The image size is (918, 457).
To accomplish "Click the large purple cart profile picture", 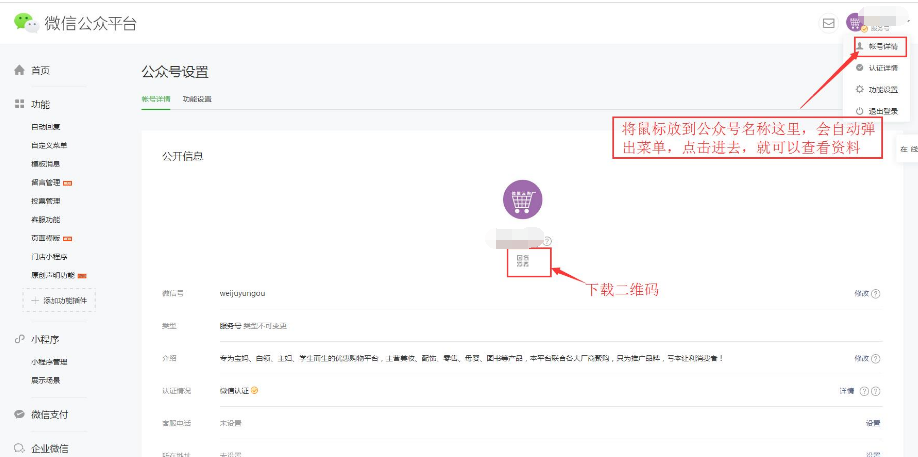I will coord(521,201).
